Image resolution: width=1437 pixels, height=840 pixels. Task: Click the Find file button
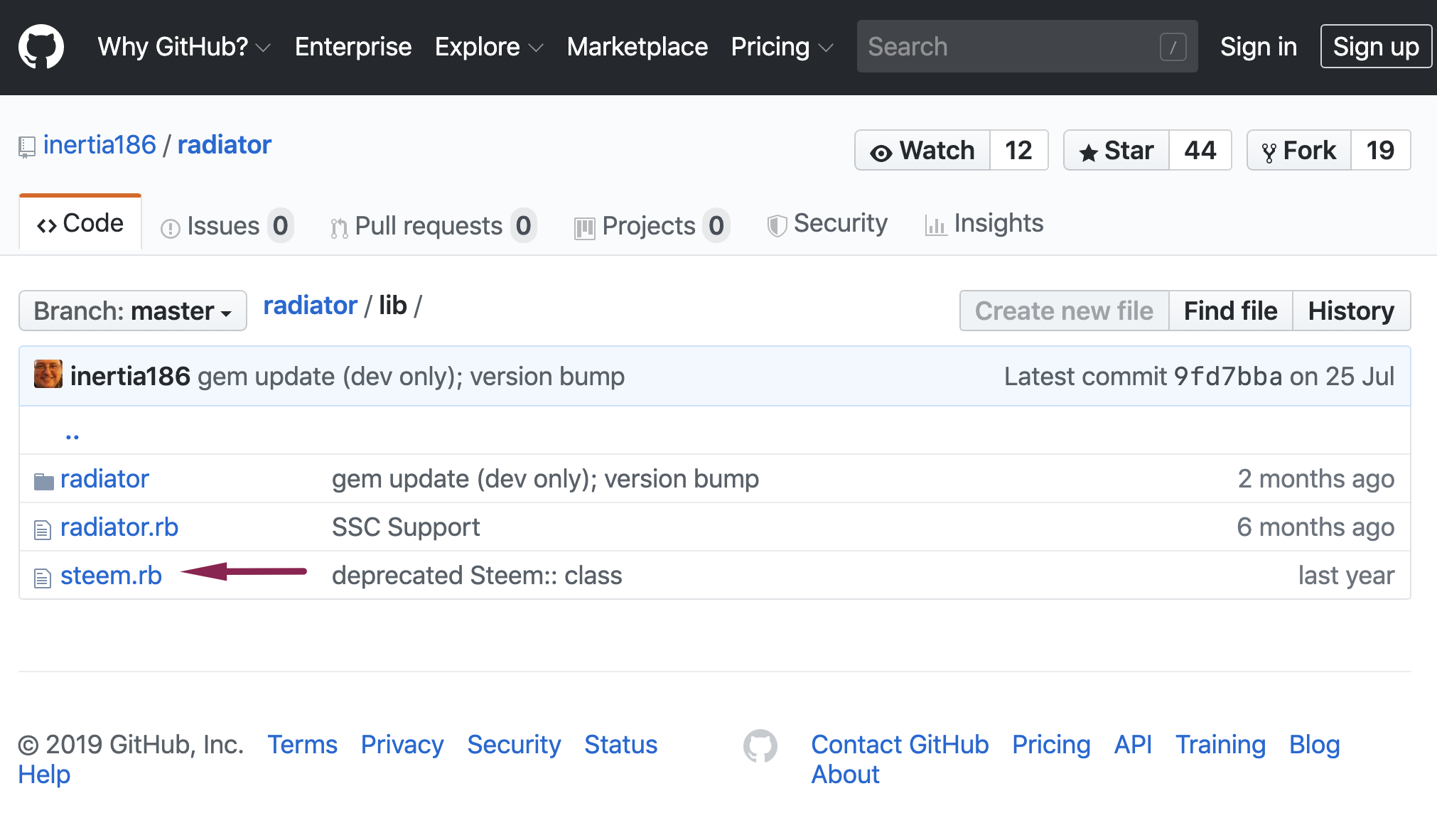1230,311
